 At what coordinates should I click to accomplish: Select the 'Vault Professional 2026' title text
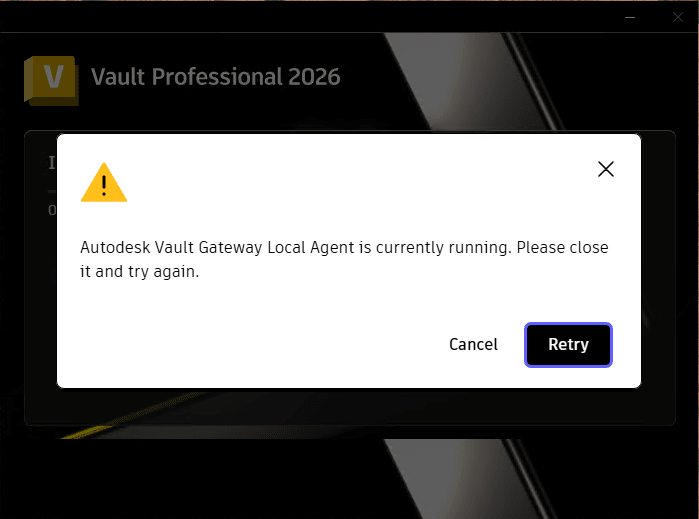[x=216, y=77]
